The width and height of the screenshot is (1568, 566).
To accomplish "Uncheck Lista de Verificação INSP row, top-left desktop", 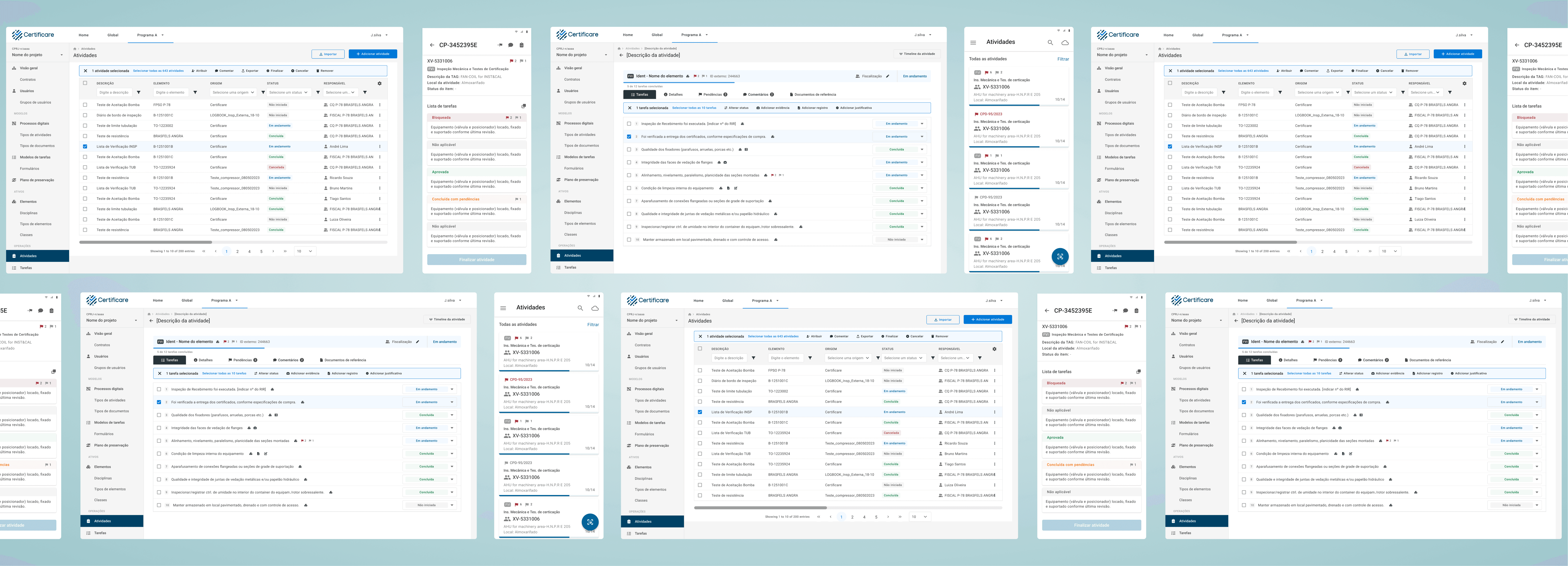I will 85,146.
